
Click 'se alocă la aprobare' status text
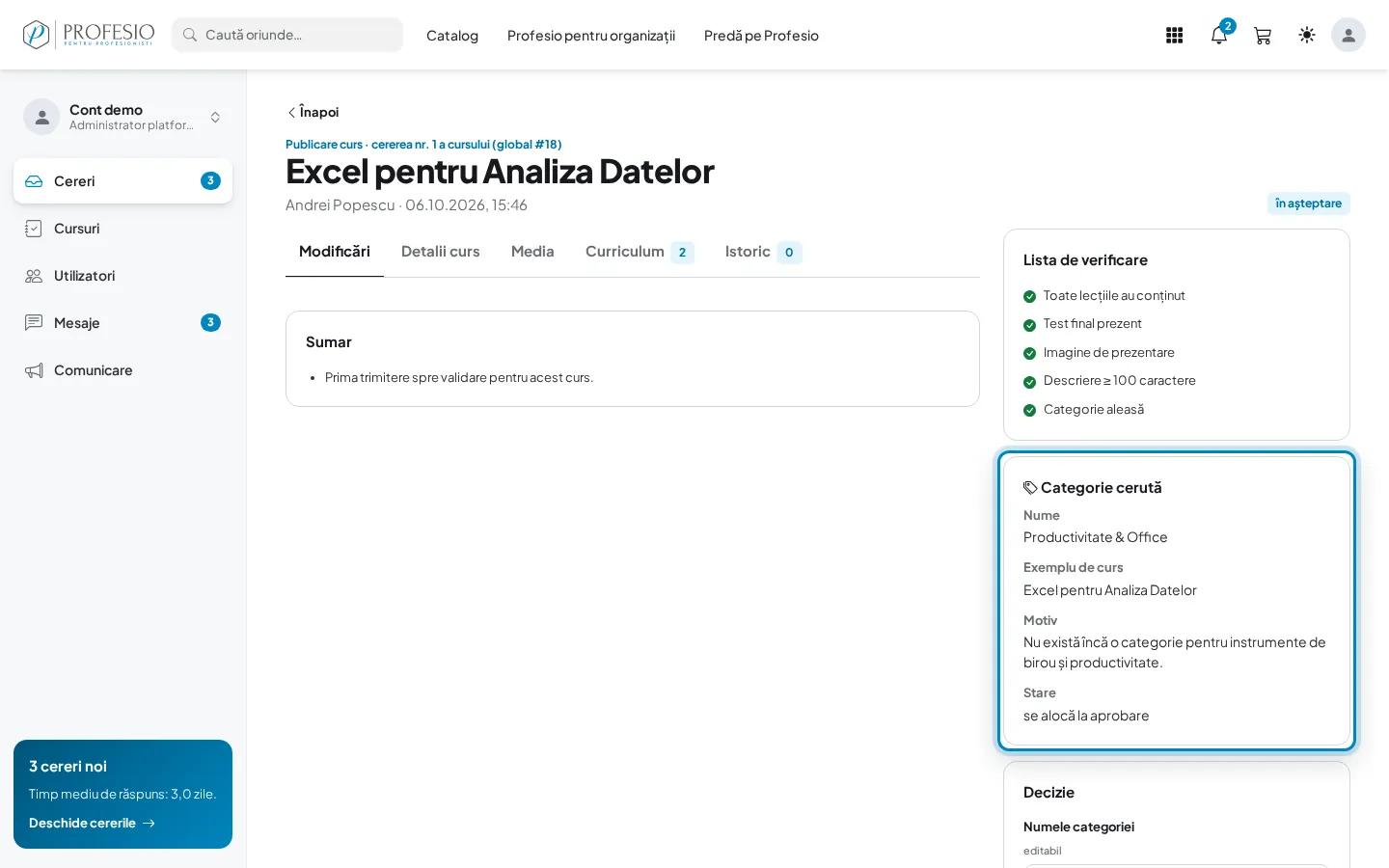click(x=1086, y=716)
